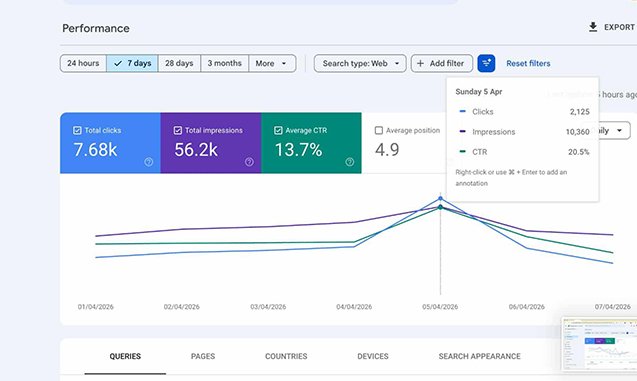The image size is (637, 381).
Task: Switch to the Countries tab
Action: click(286, 356)
